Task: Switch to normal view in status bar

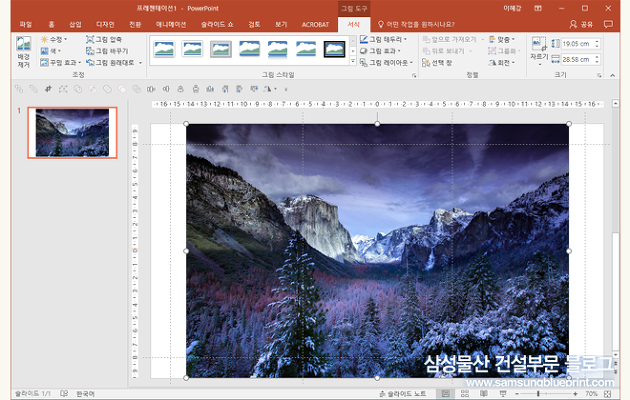Action: 446,394
